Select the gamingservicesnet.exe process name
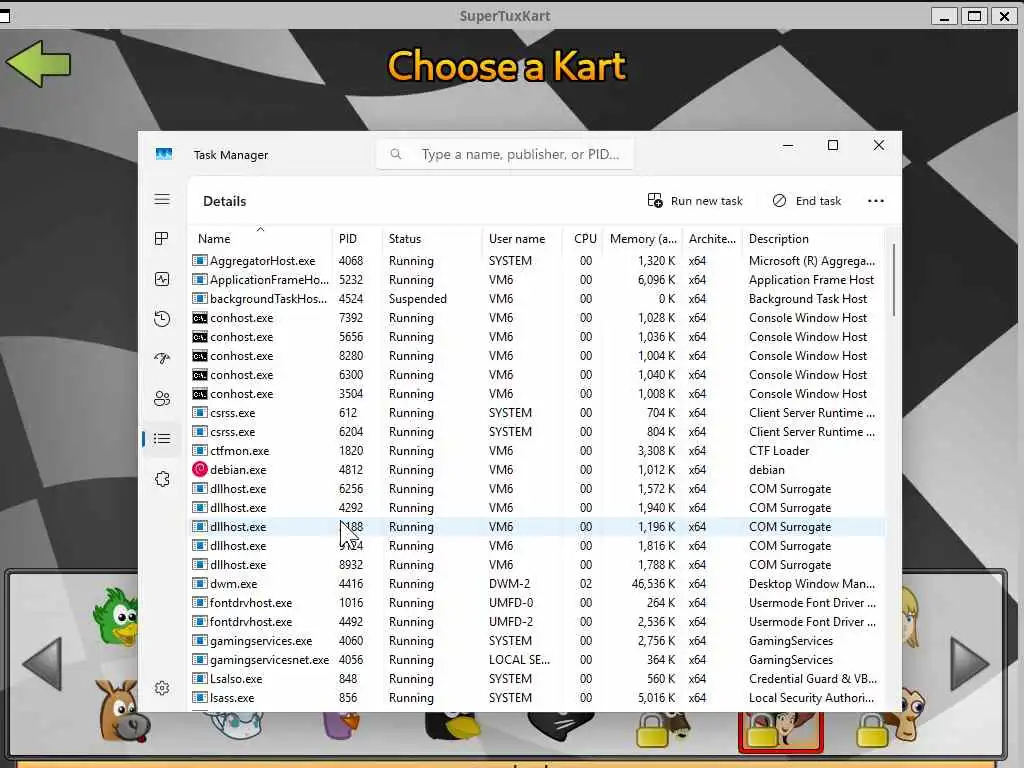The width and height of the screenshot is (1024, 768). [269, 660]
